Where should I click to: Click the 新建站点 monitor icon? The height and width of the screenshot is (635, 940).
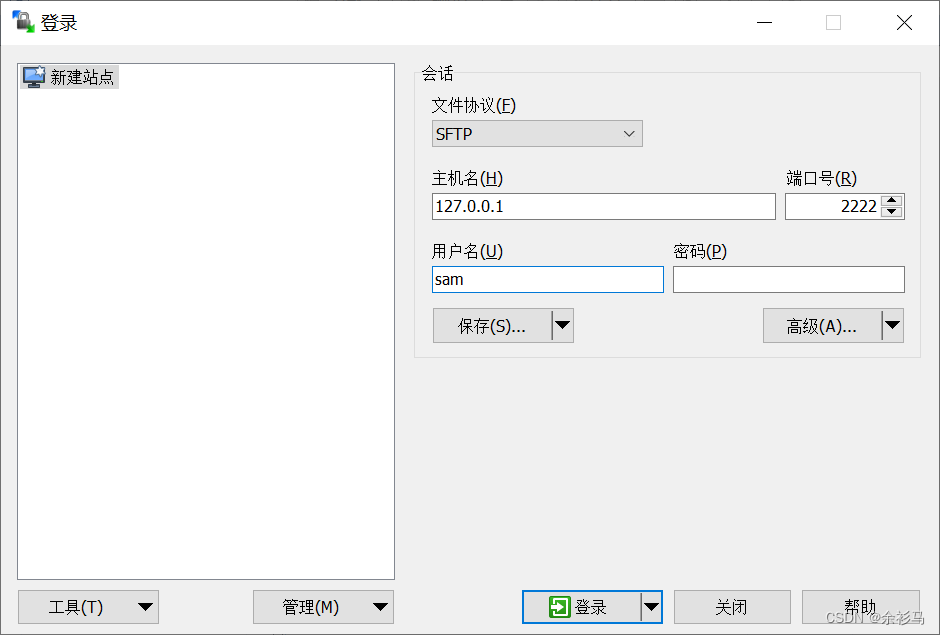[34, 77]
